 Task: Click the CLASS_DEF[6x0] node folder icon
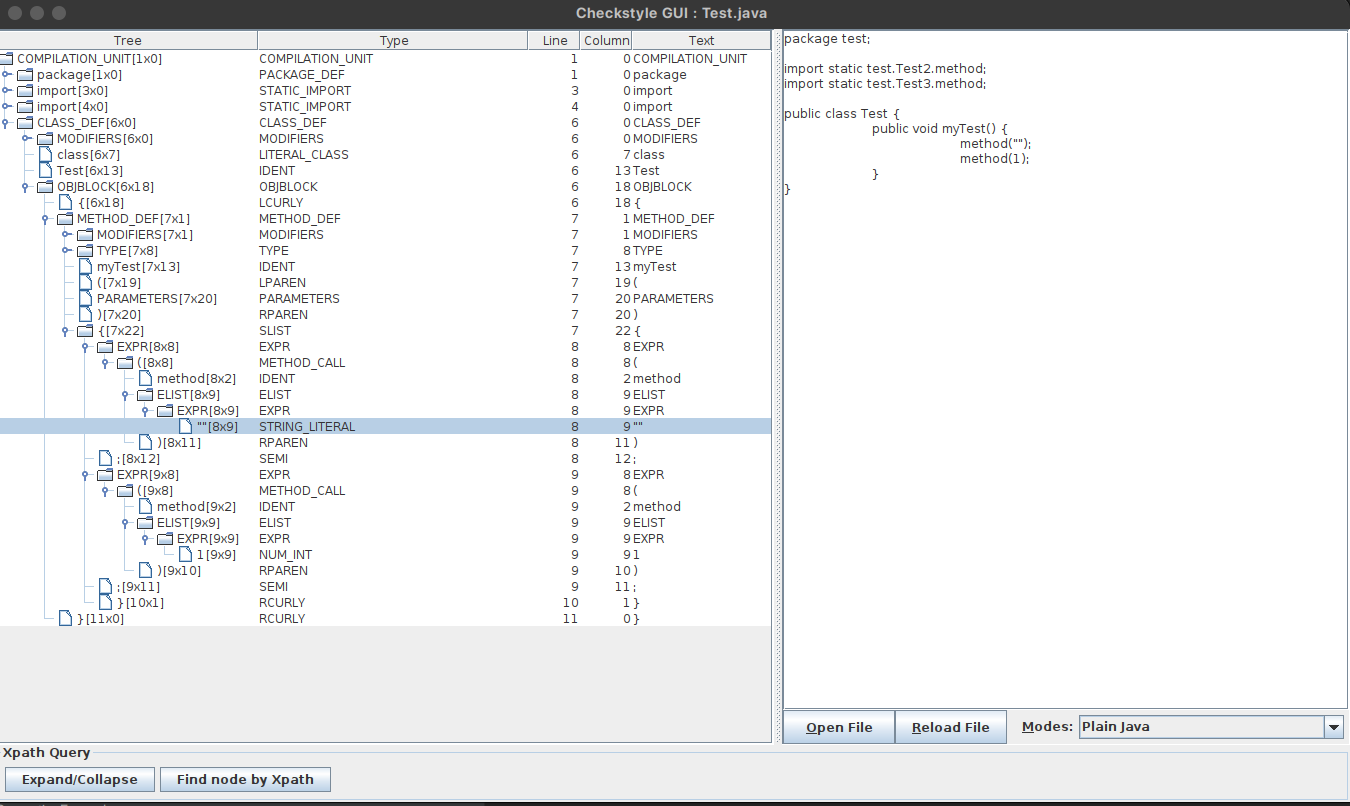25,122
